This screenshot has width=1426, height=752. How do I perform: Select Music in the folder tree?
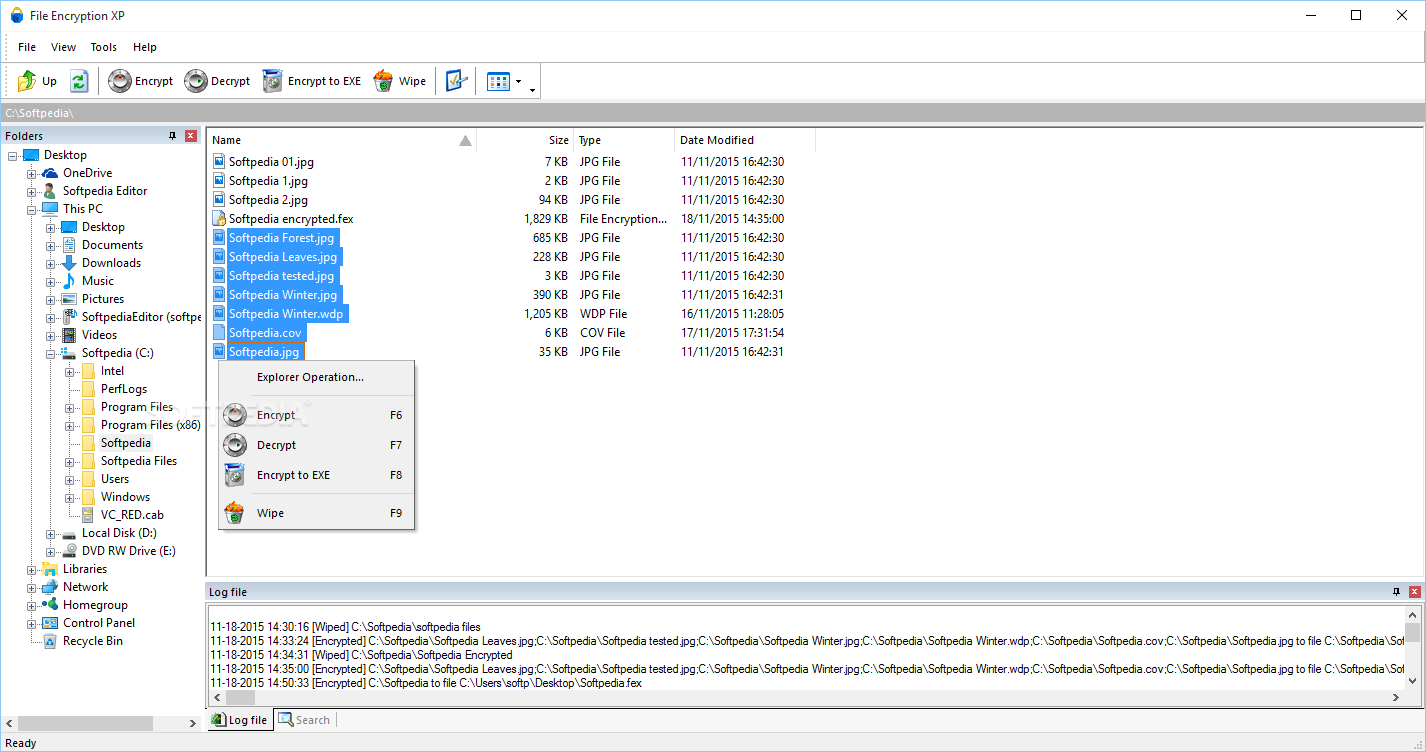[x=98, y=281]
